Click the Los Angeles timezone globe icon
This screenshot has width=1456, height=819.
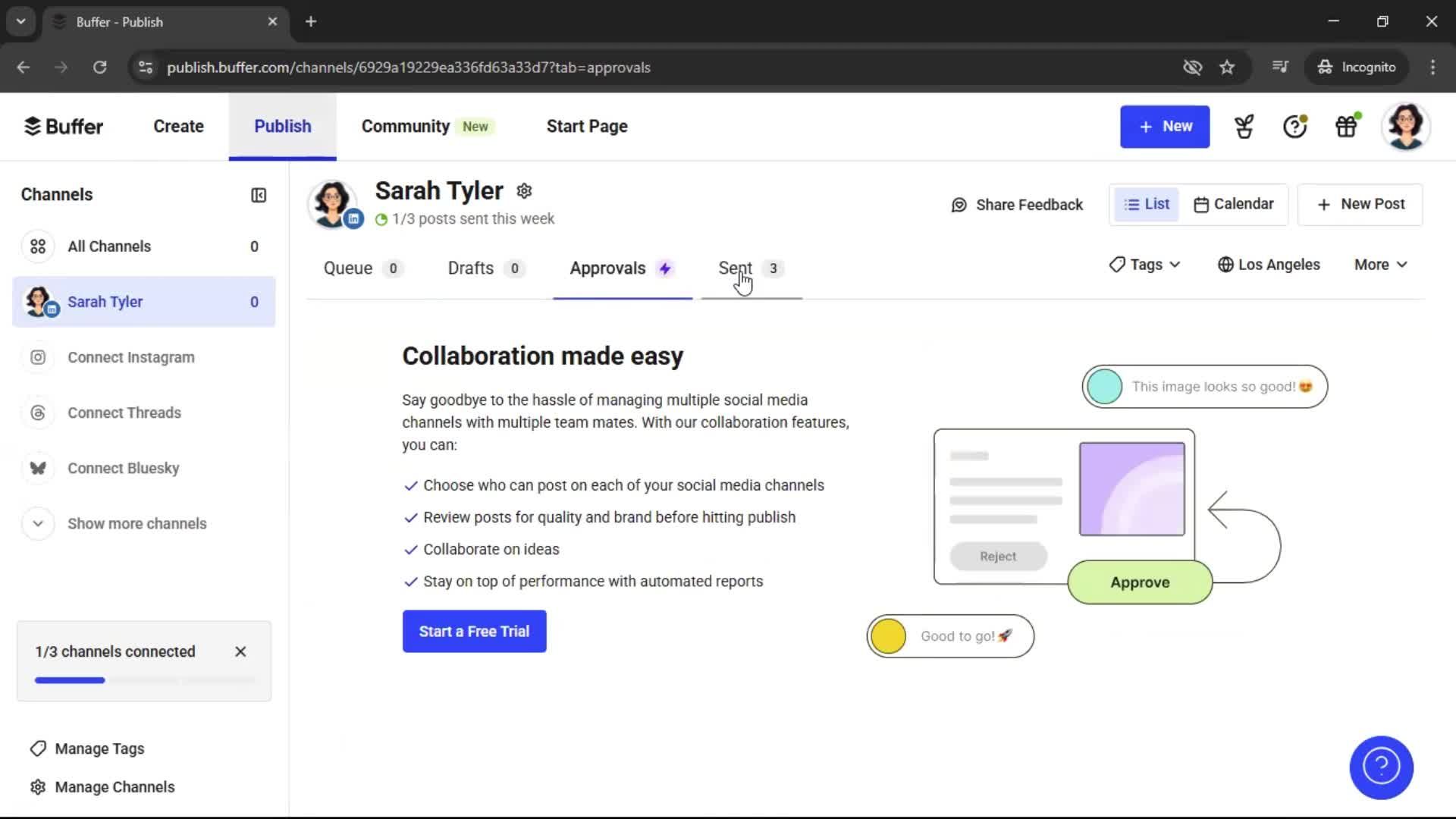(1226, 265)
